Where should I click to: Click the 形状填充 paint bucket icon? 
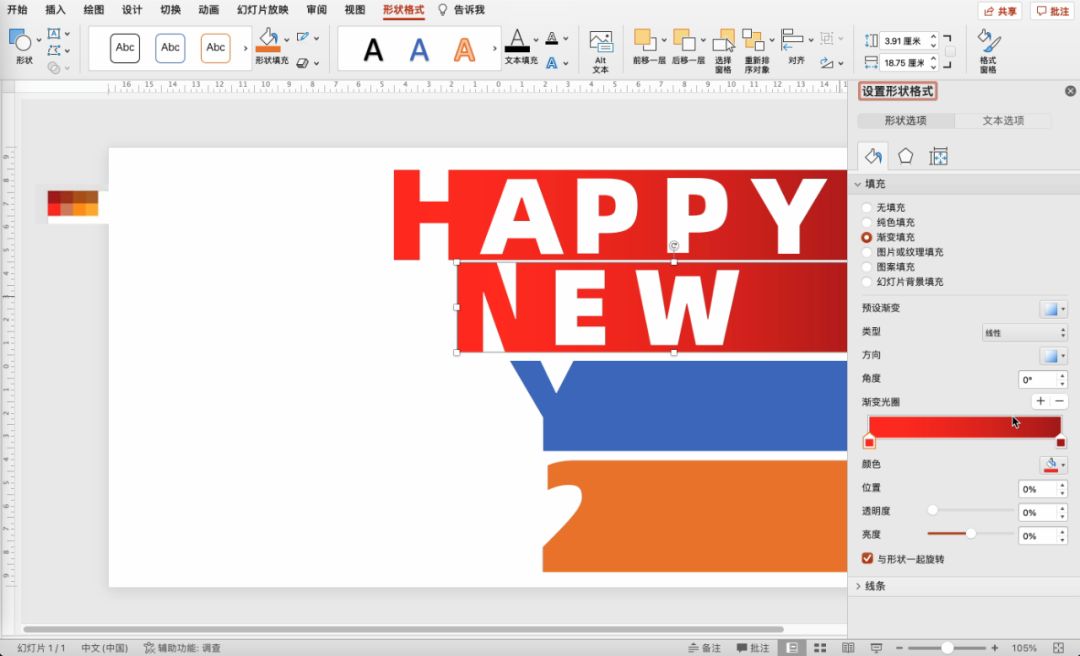267,40
